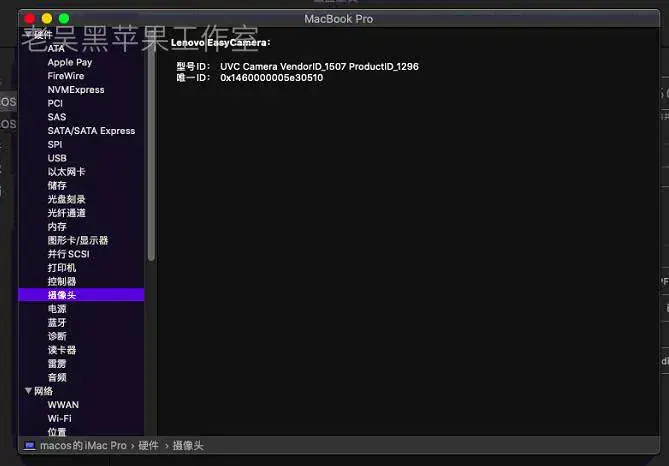Open the USB section
669x466 pixels.
point(57,158)
